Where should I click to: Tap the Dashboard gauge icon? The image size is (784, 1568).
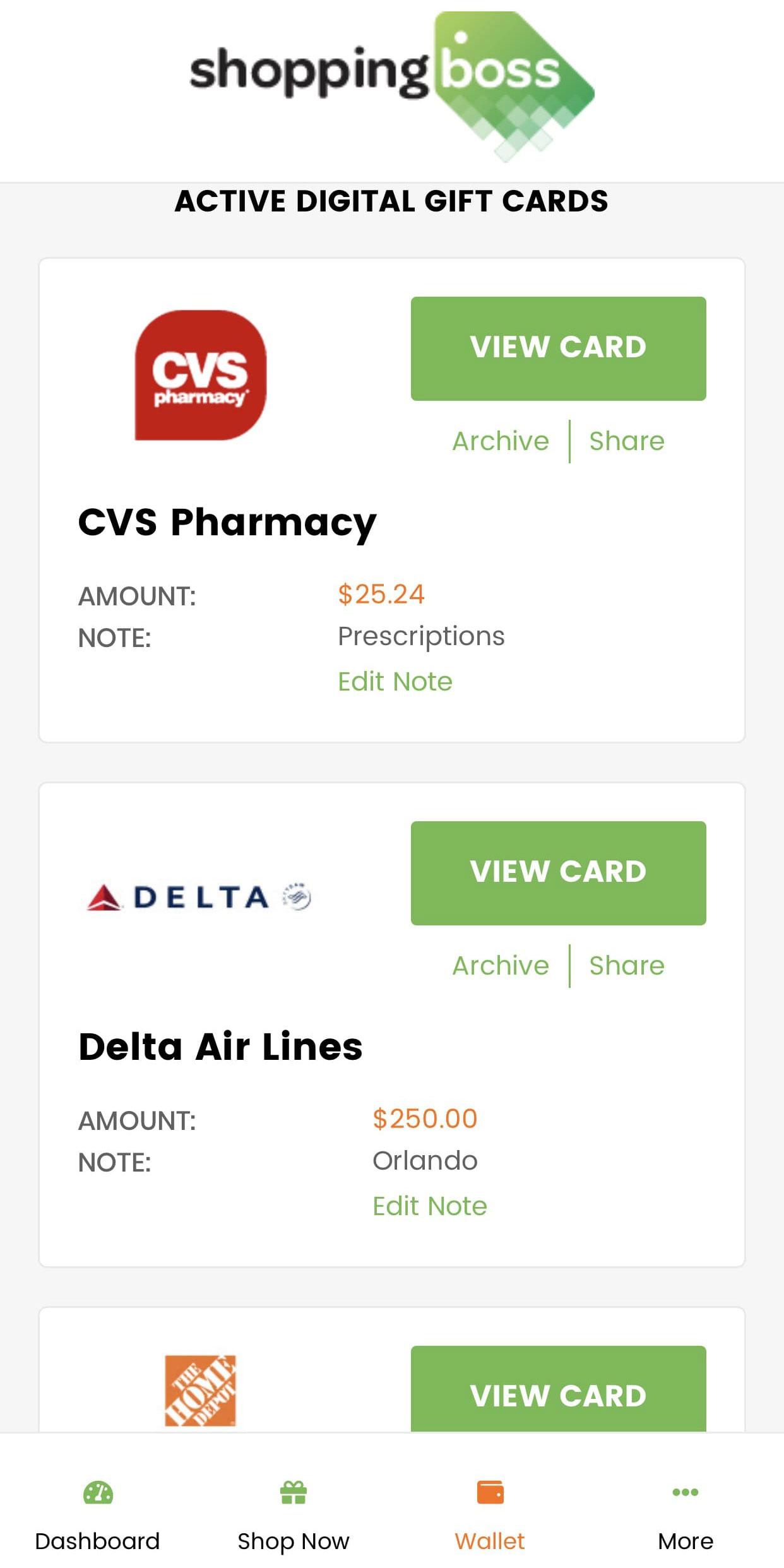click(98, 1493)
